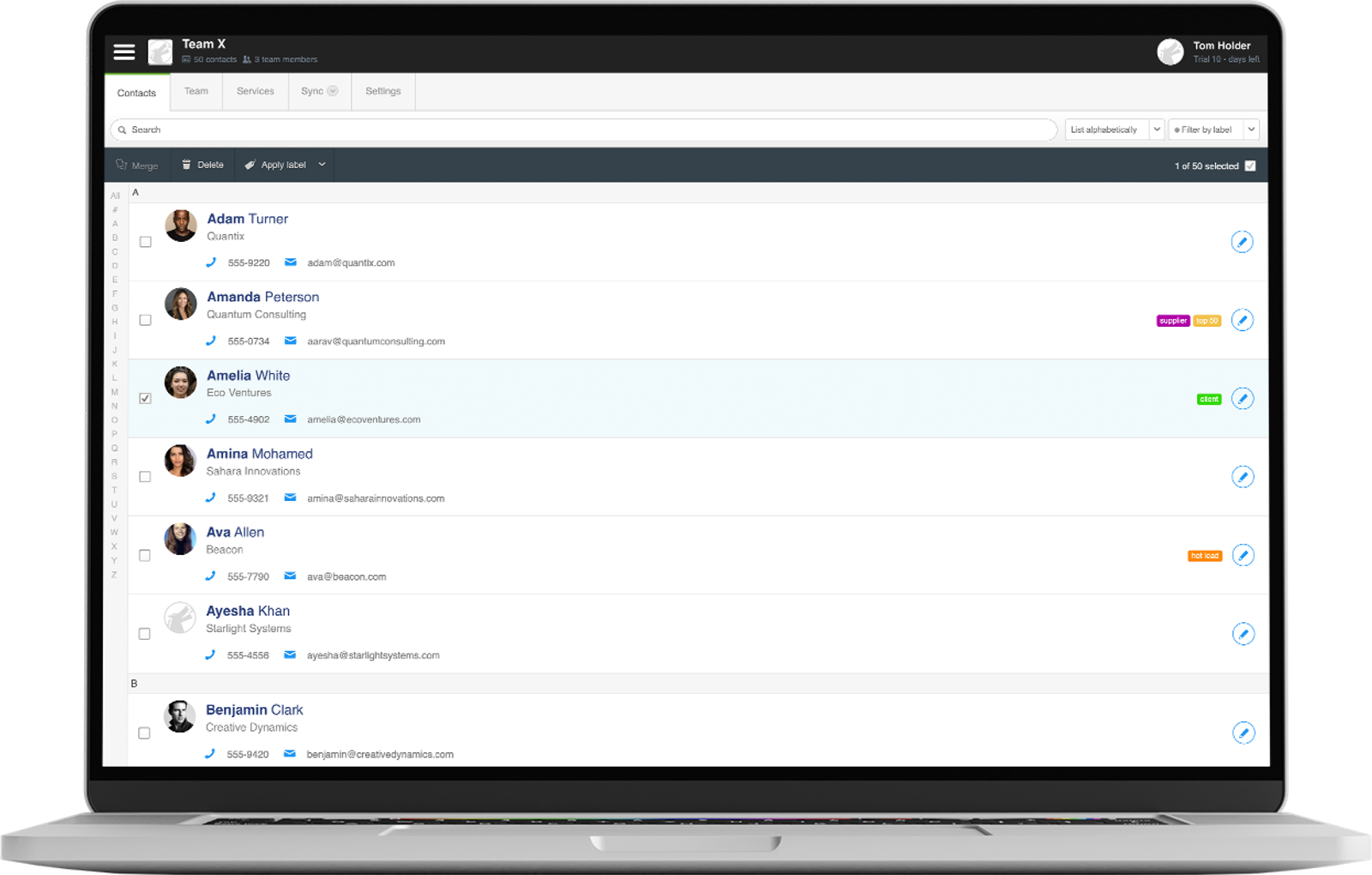Click phone number 555-7790
The height and width of the screenshot is (875, 1372).
coord(249,577)
